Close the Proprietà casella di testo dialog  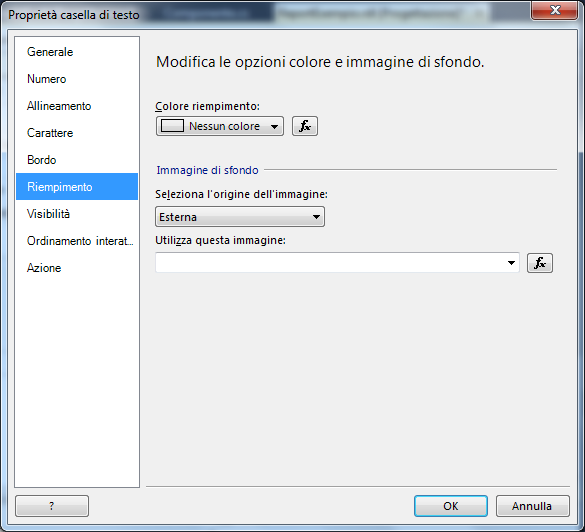pos(555,10)
